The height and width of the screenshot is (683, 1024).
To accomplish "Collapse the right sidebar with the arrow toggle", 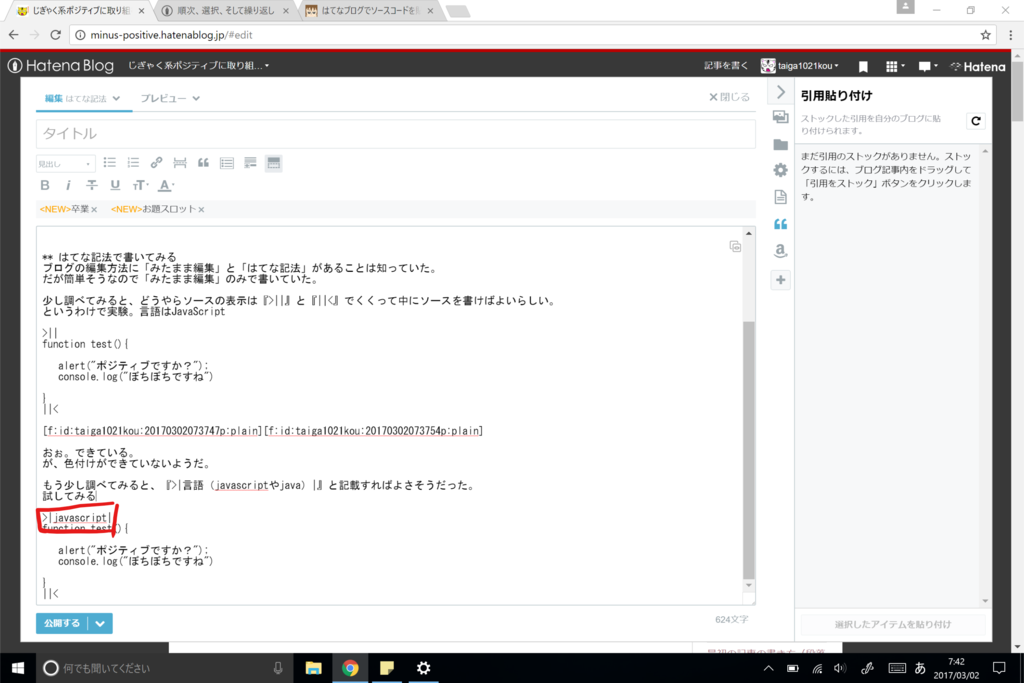I will (x=781, y=91).
